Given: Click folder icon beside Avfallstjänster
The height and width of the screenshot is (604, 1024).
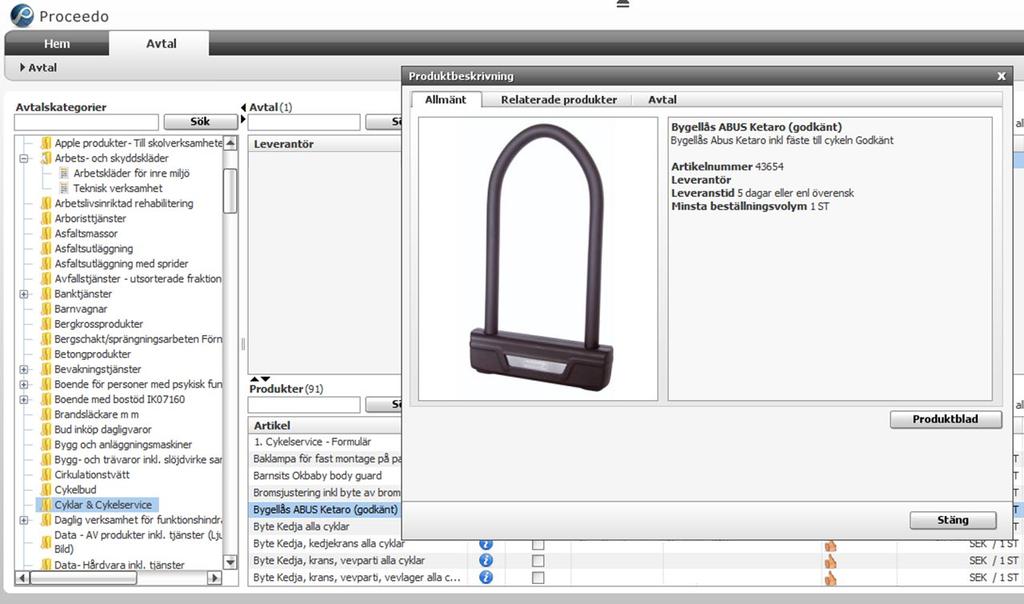Looking at the screenshot, I should 46,279.
